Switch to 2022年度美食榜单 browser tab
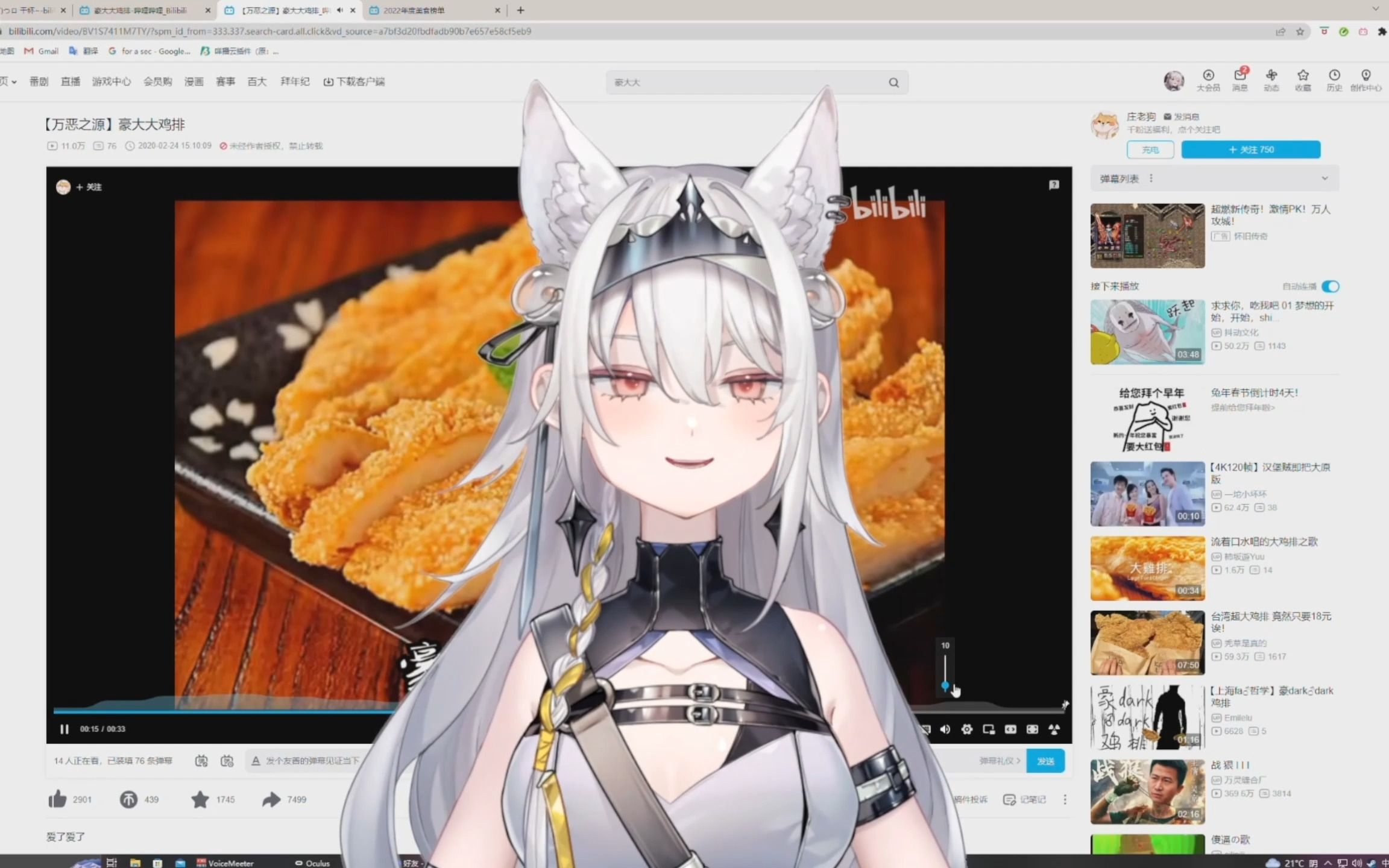Image resolution: width=1389 pixels, height=868 pixels. pos(434,10)
